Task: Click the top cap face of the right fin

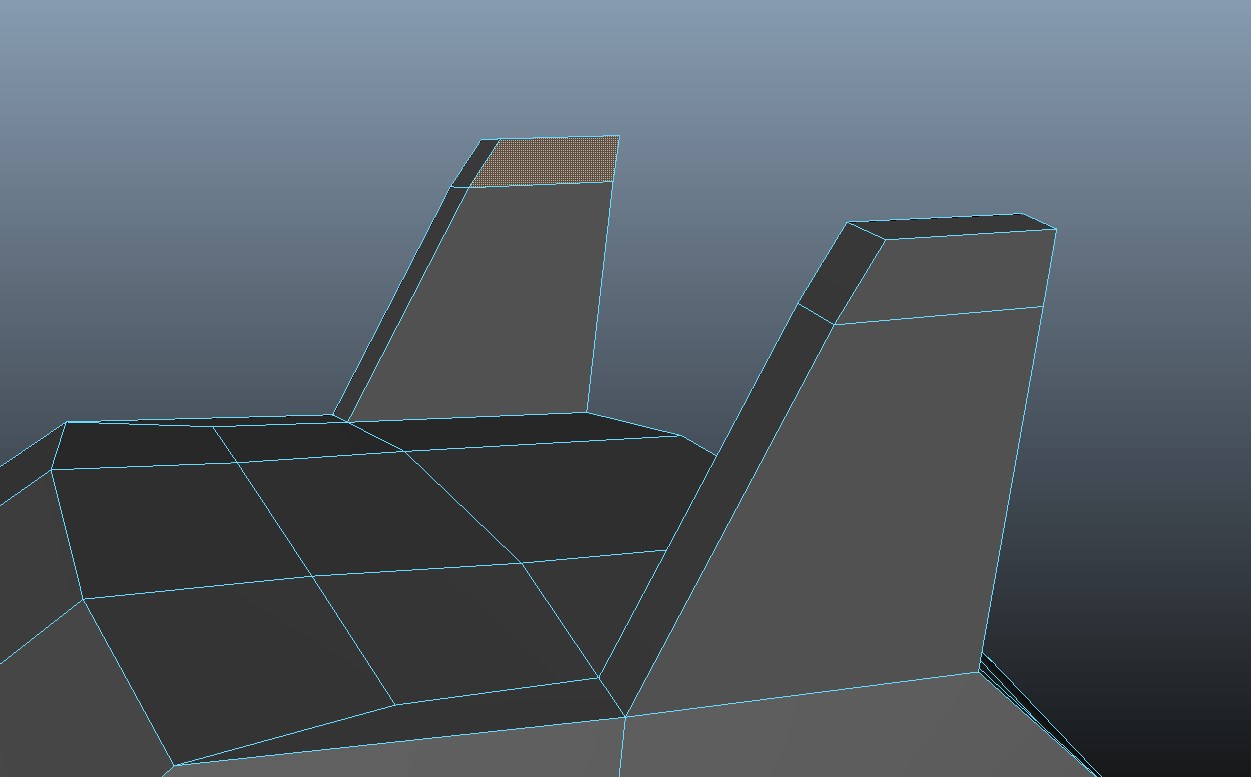Action: 950,226
